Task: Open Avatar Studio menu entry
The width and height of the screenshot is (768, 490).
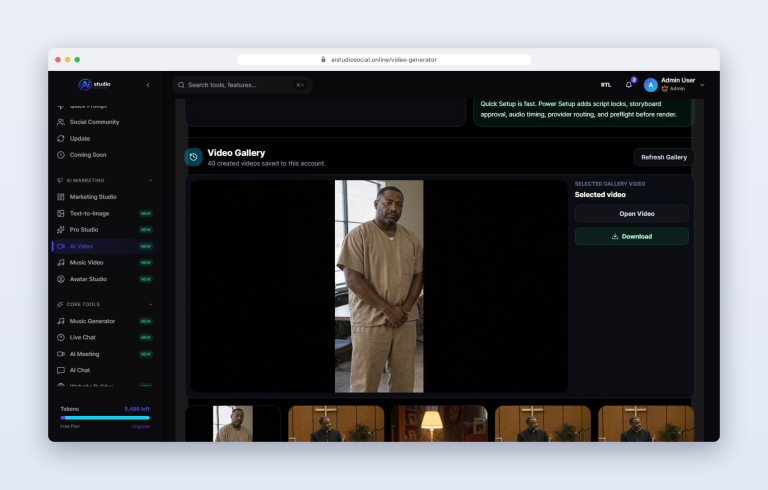Action: 88,279
